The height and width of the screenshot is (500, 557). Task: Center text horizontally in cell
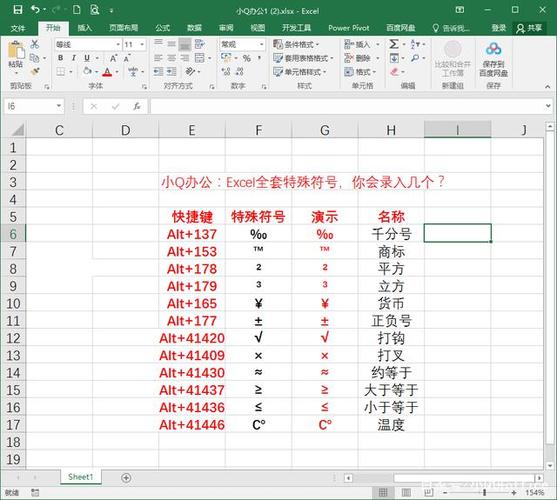coord(172,58)
